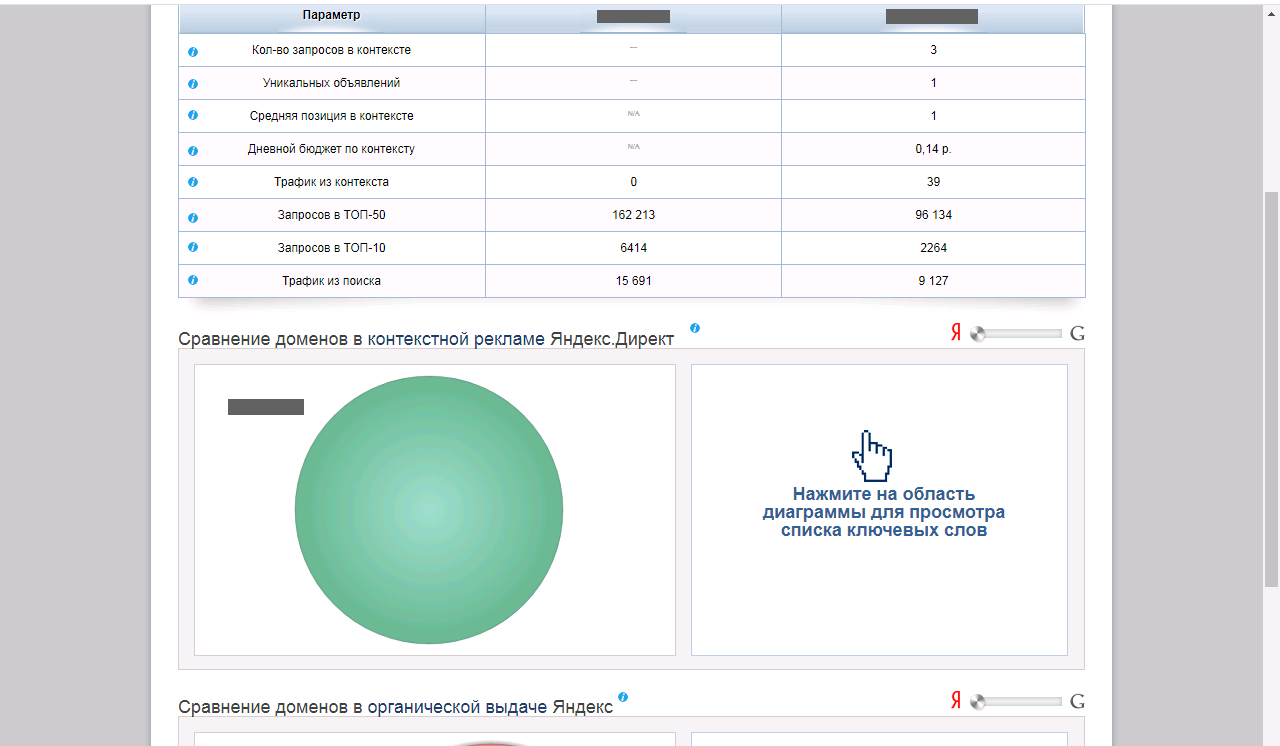
Task: Open info icon beside Запросов в ТОП-10
Action: 193,247
